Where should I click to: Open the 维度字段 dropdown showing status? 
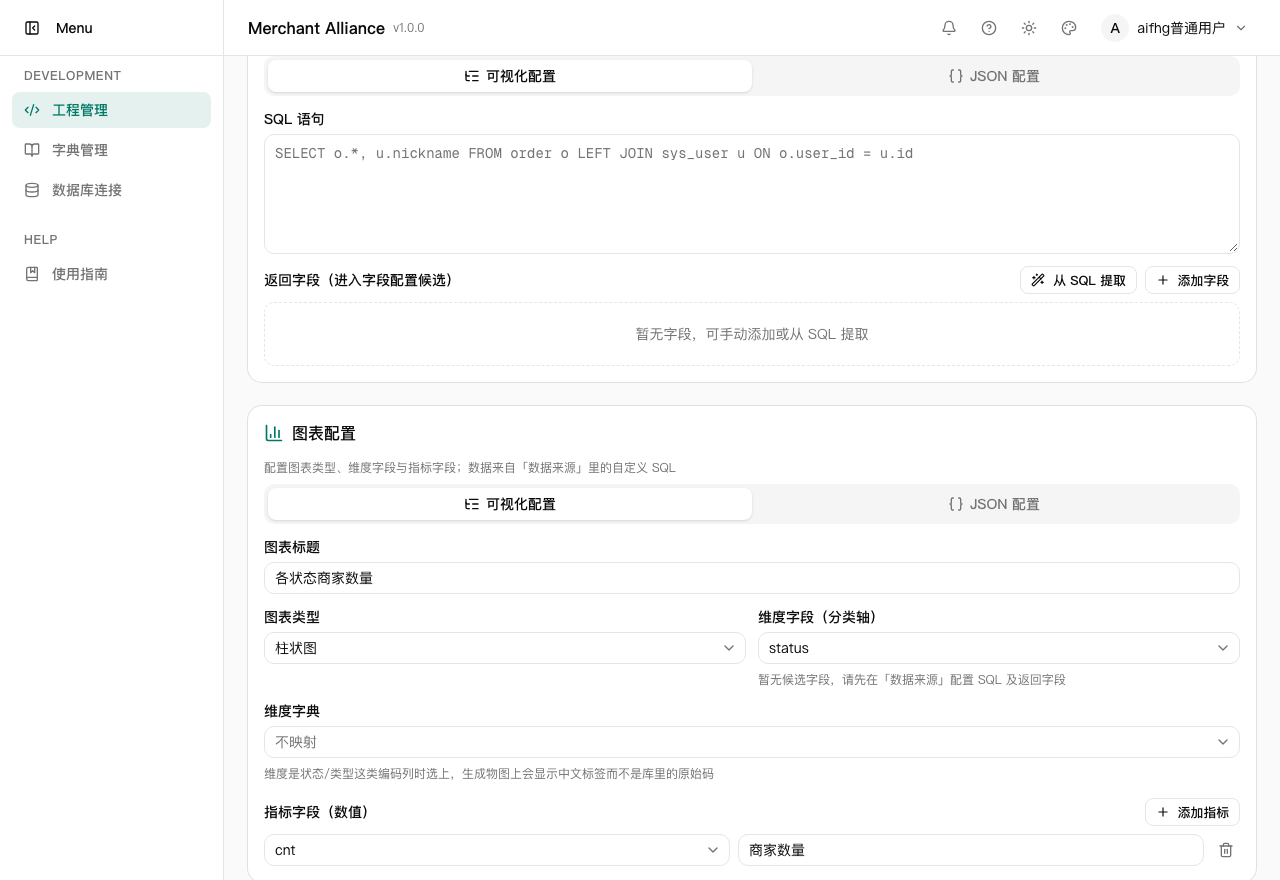(999, 648)
